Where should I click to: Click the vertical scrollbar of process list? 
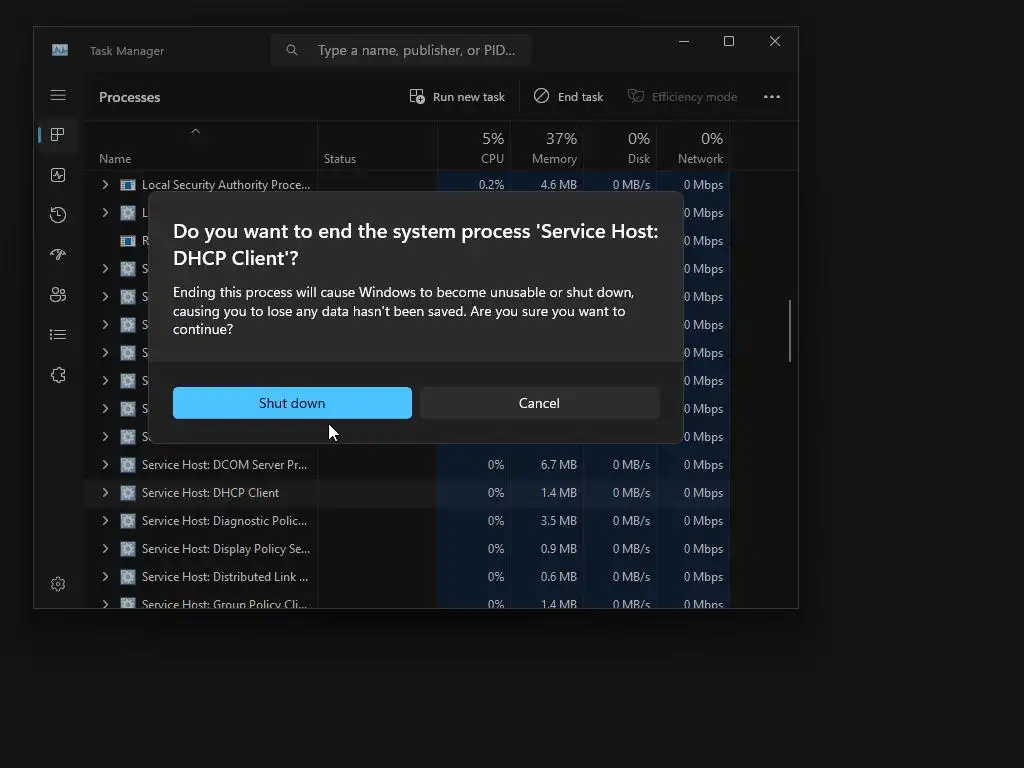790,330
